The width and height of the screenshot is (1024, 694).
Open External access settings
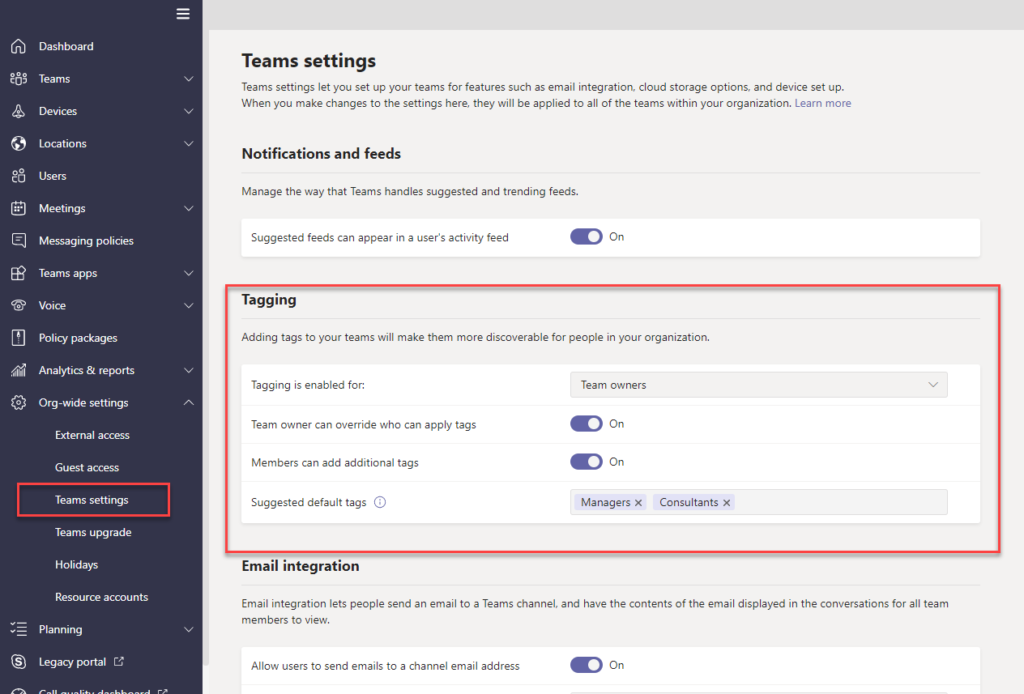click(92, 435)
